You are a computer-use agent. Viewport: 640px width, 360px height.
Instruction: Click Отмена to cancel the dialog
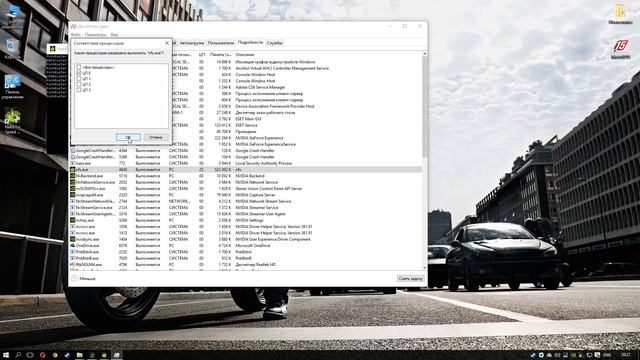(156, 137)
